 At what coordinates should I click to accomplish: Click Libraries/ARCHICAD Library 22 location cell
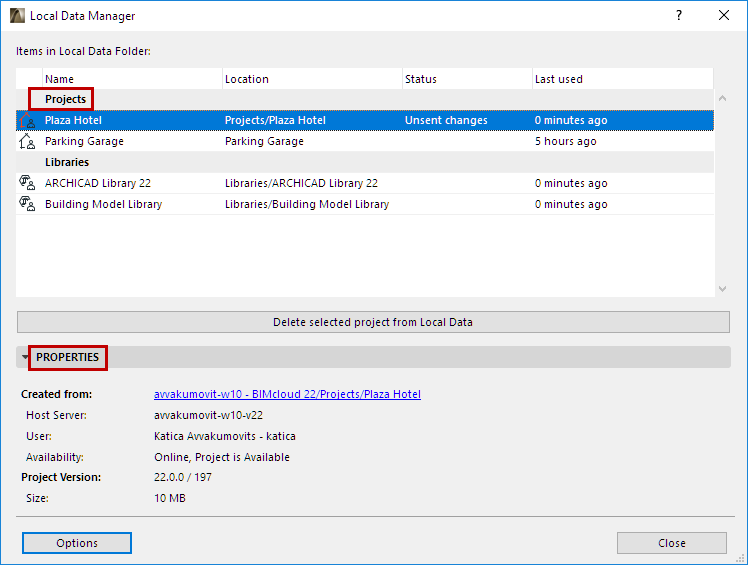[301, 183]
